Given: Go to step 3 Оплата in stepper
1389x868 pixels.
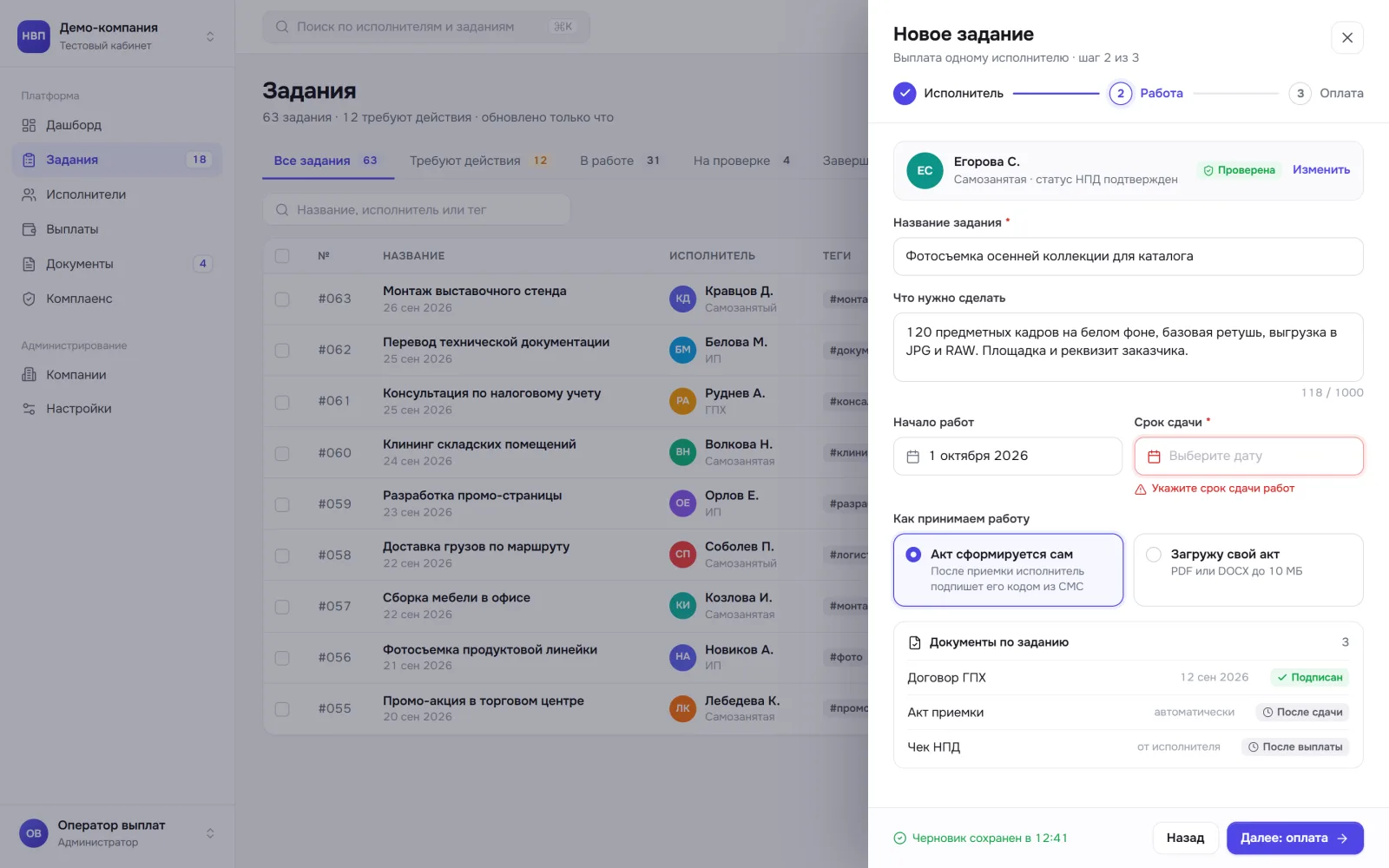Looking at the screenshot, I should click(x=1326, y=94).
